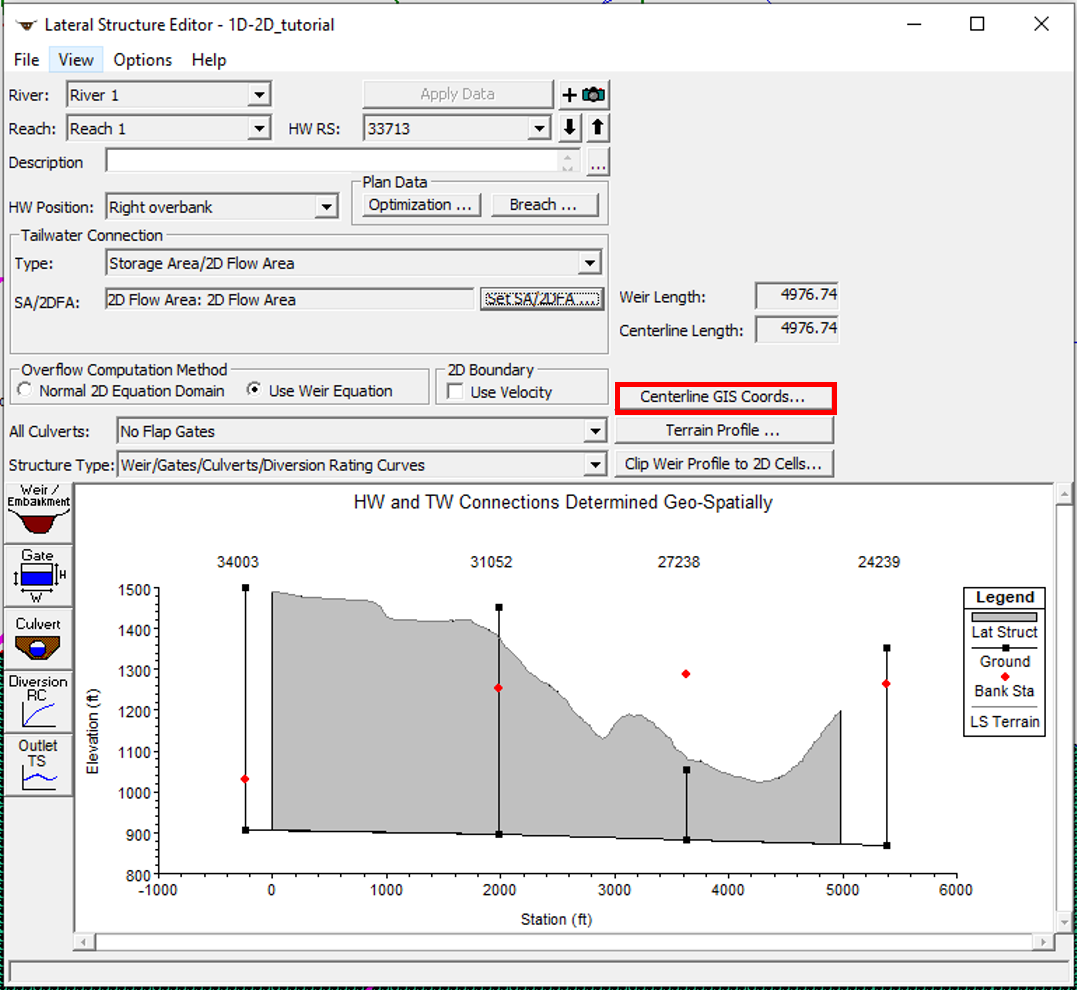
Task: Click the Terrain Profile button
Action: tap(723, 430)
